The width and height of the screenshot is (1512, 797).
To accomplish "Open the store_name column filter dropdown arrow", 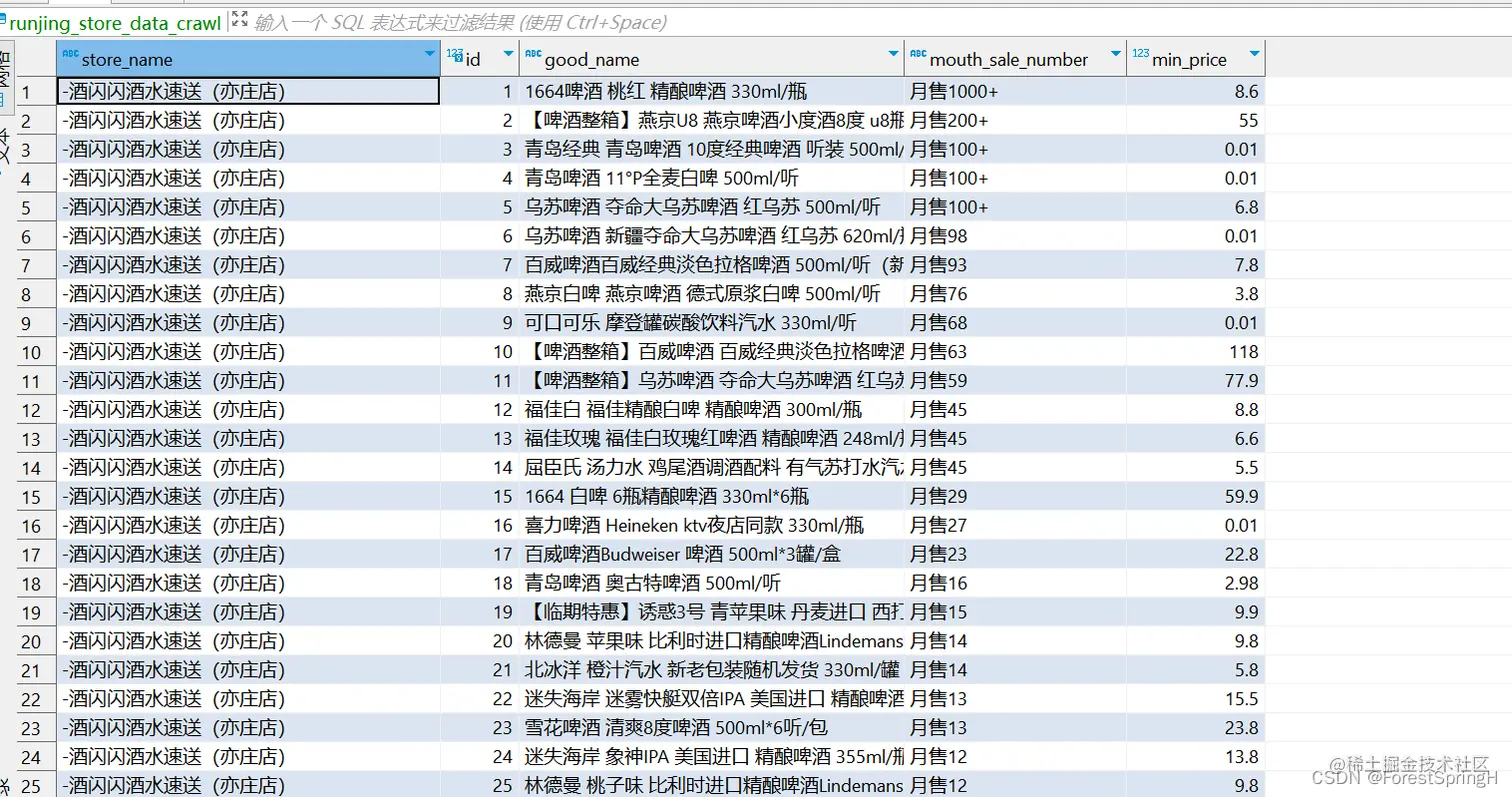I will coord(429,53).
